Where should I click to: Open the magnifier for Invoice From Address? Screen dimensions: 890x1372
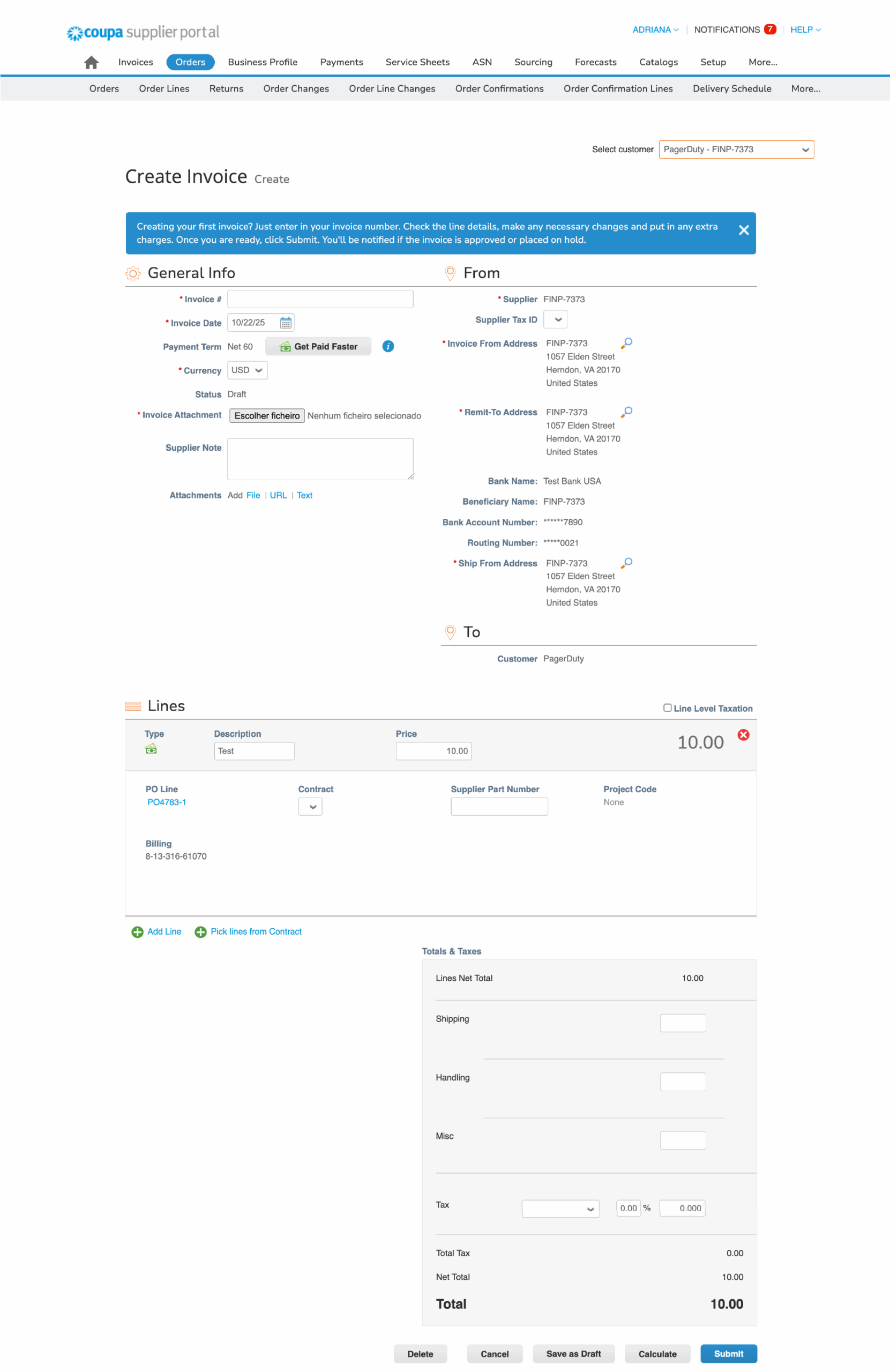click(x=626, y=342)
